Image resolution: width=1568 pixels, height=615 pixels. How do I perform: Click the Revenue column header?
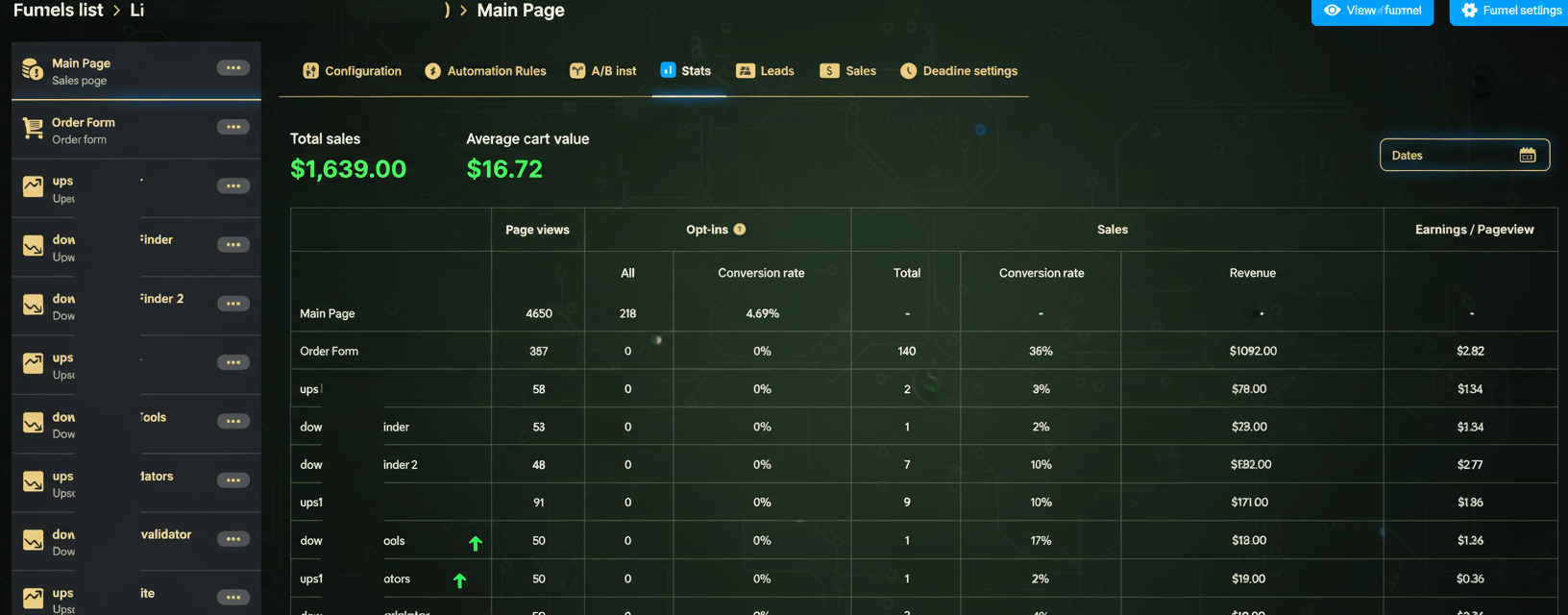(x=1252, y=273)
